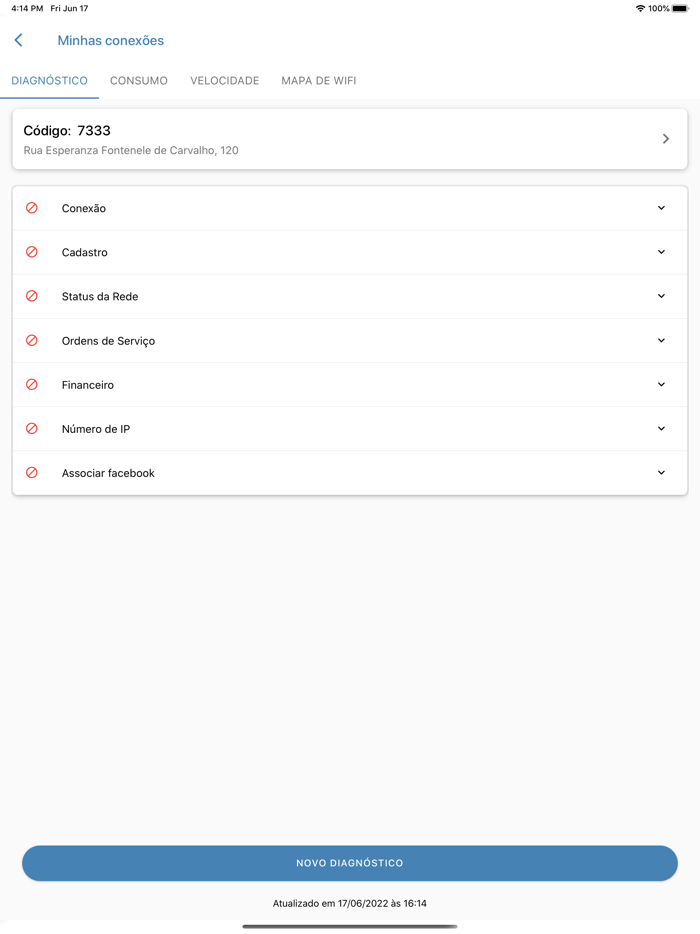Click the red status icon beside Conexão
The image size is (700, 934).
pos(32,208)
